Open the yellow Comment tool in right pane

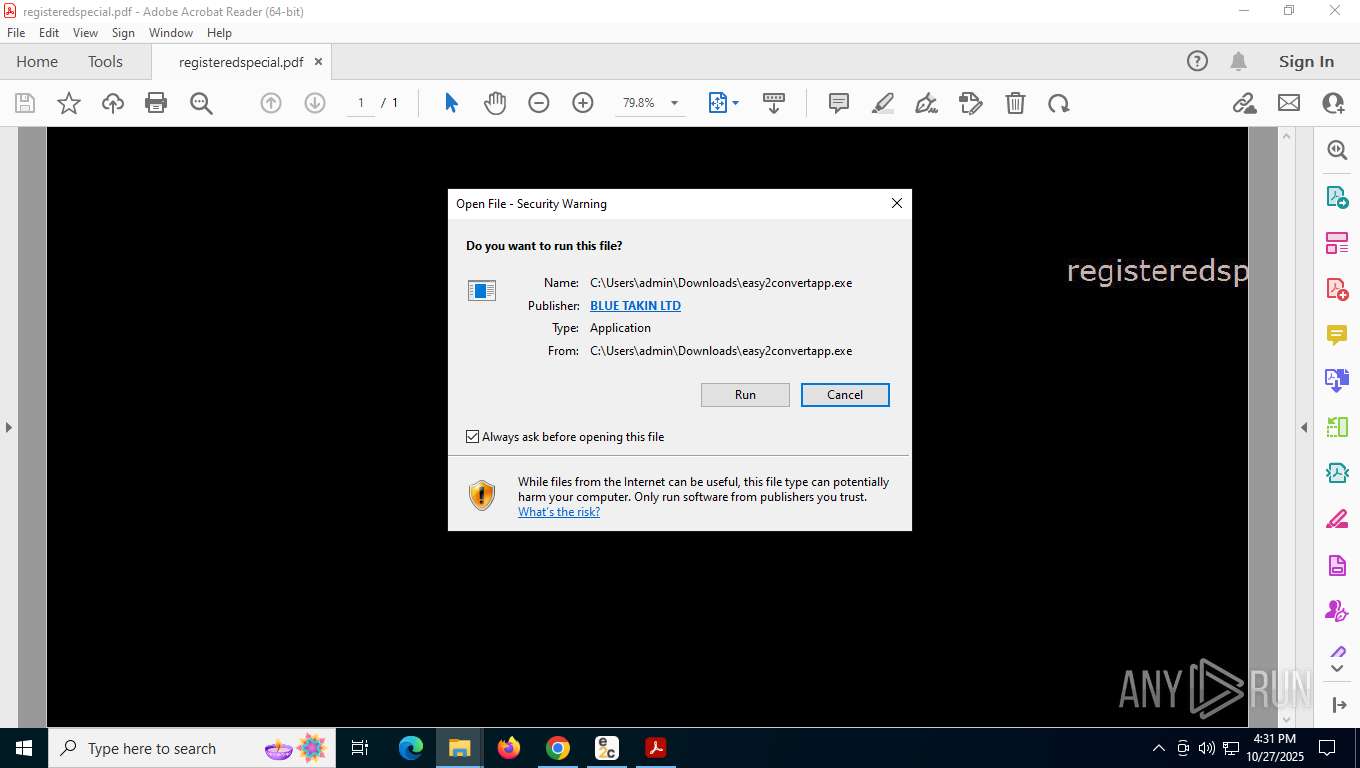click(x=1337, y=335)
